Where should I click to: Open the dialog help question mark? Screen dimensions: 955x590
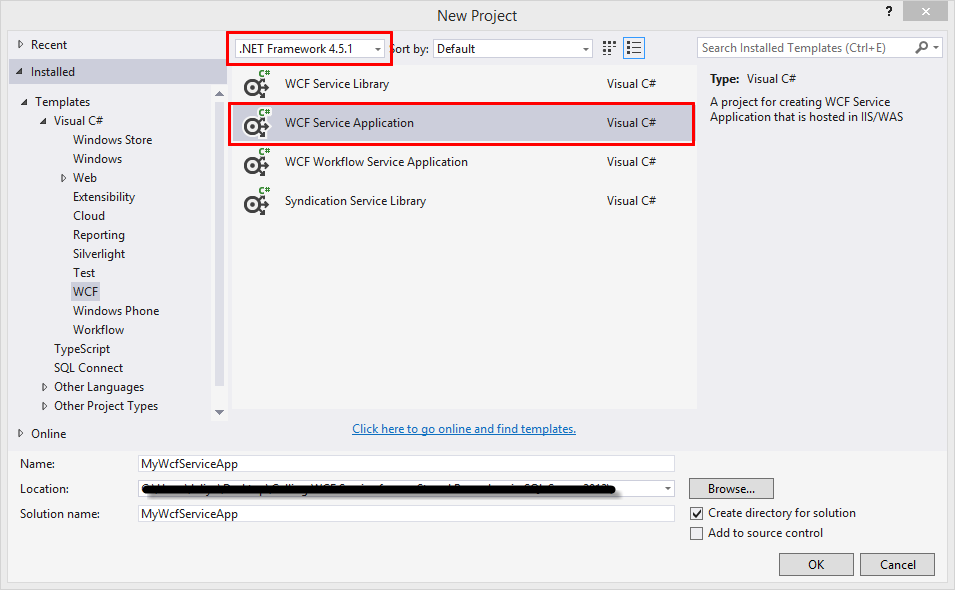[x=889, y=11]
